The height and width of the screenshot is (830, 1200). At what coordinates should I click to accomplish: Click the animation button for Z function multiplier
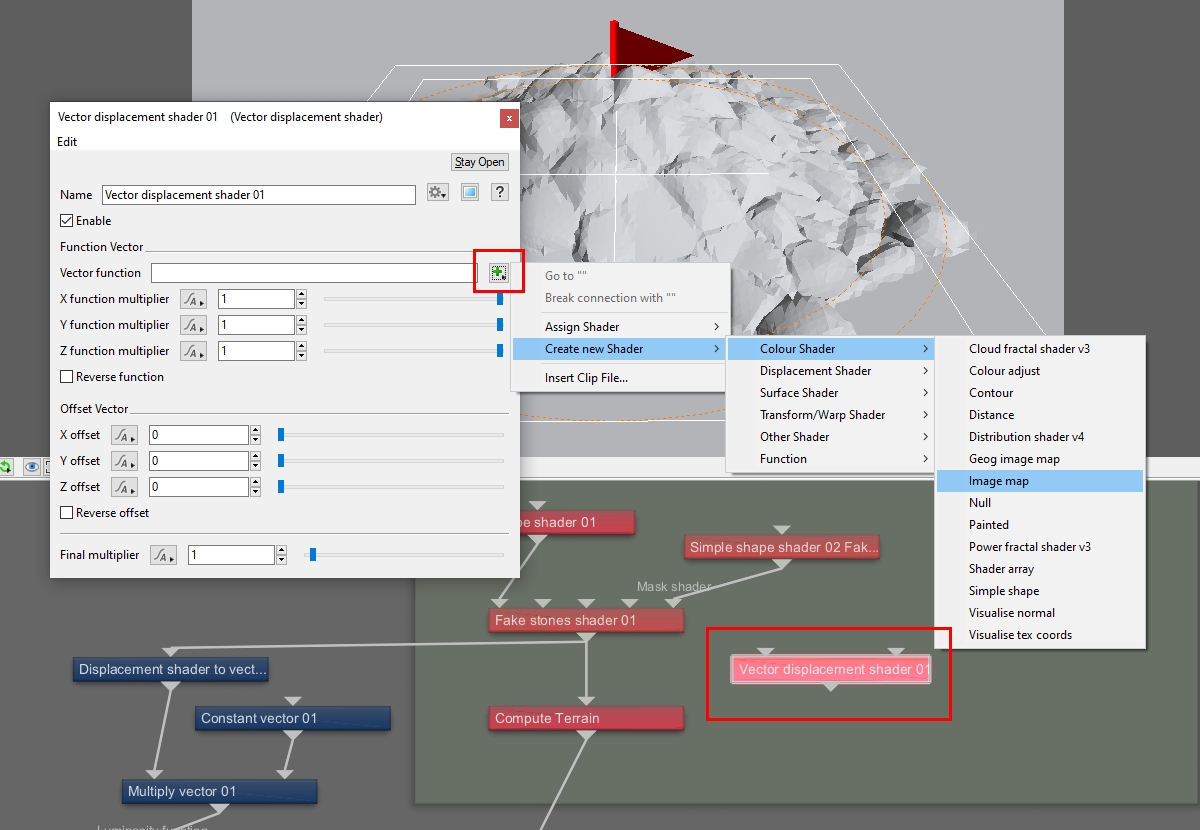click(193, 351)
